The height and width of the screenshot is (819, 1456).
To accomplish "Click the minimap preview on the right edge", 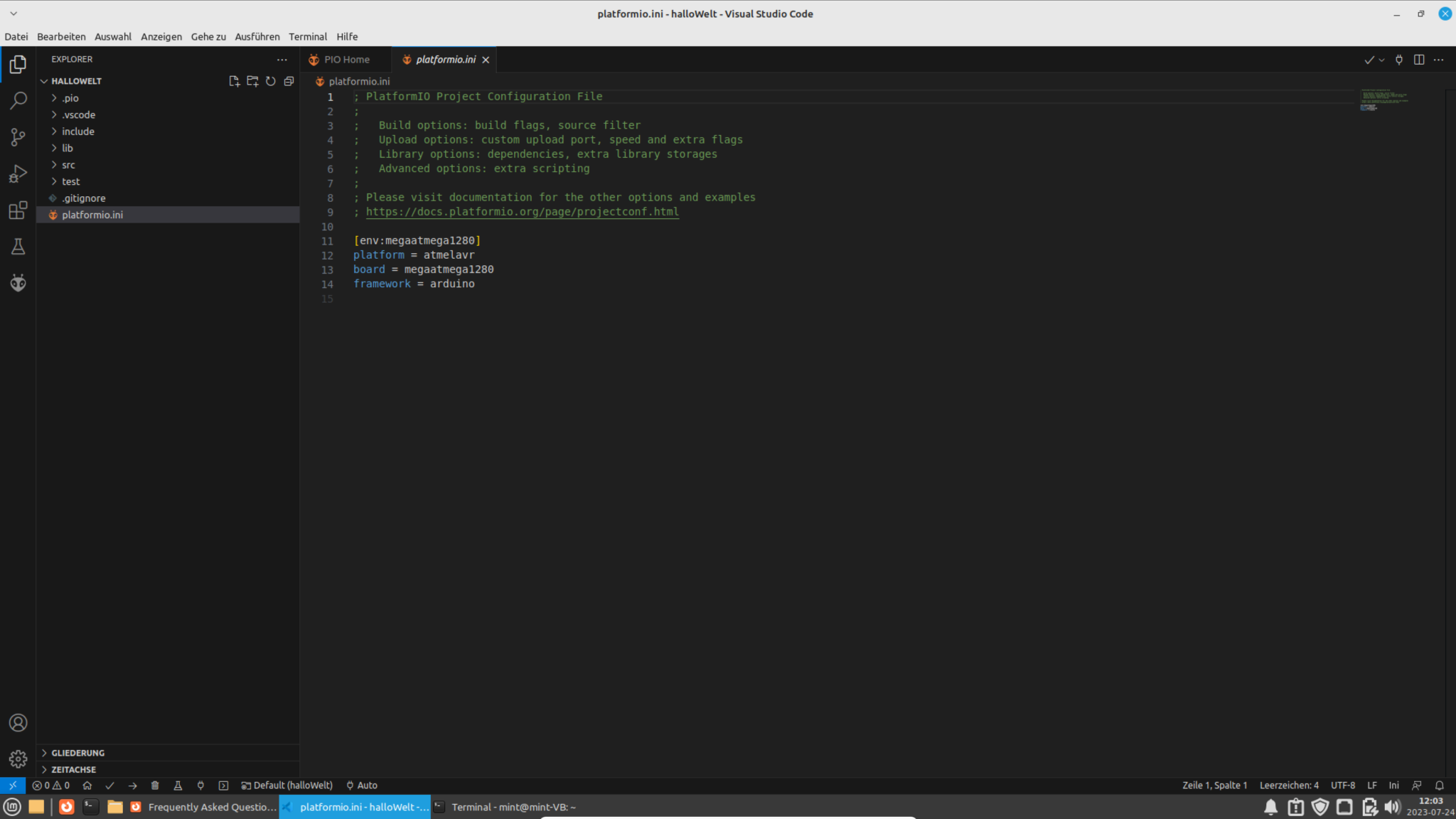I will (1381, 100).
